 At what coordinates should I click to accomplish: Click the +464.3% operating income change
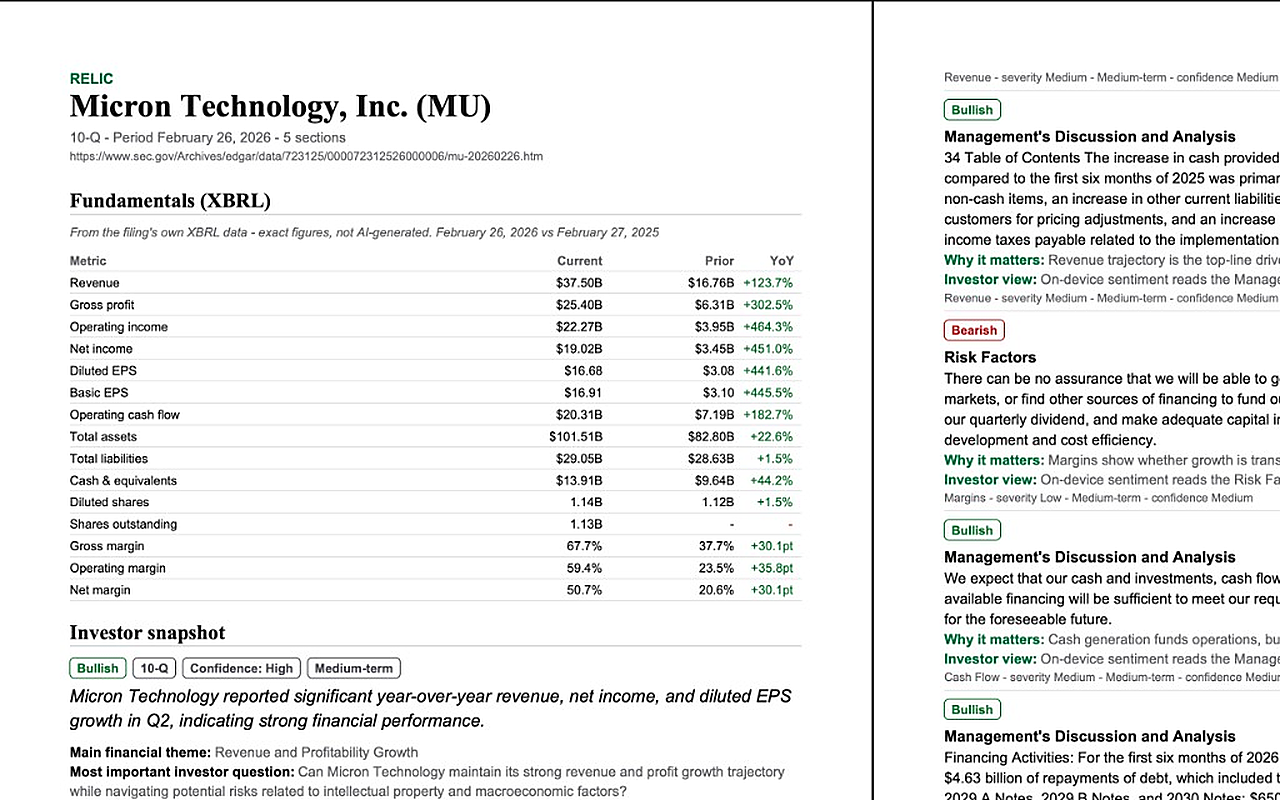(x=768, y=327)
